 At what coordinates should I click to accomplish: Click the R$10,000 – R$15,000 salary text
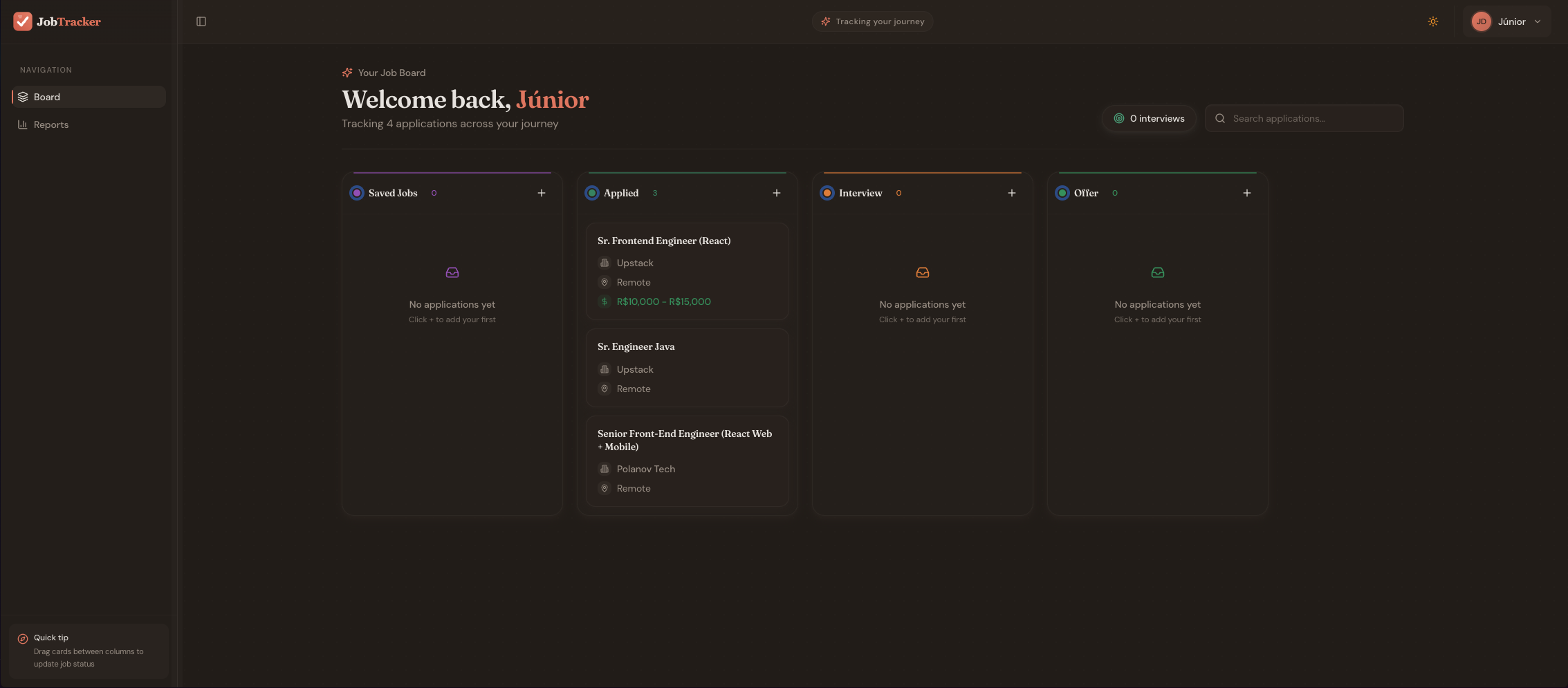click(x=664, y=301)
